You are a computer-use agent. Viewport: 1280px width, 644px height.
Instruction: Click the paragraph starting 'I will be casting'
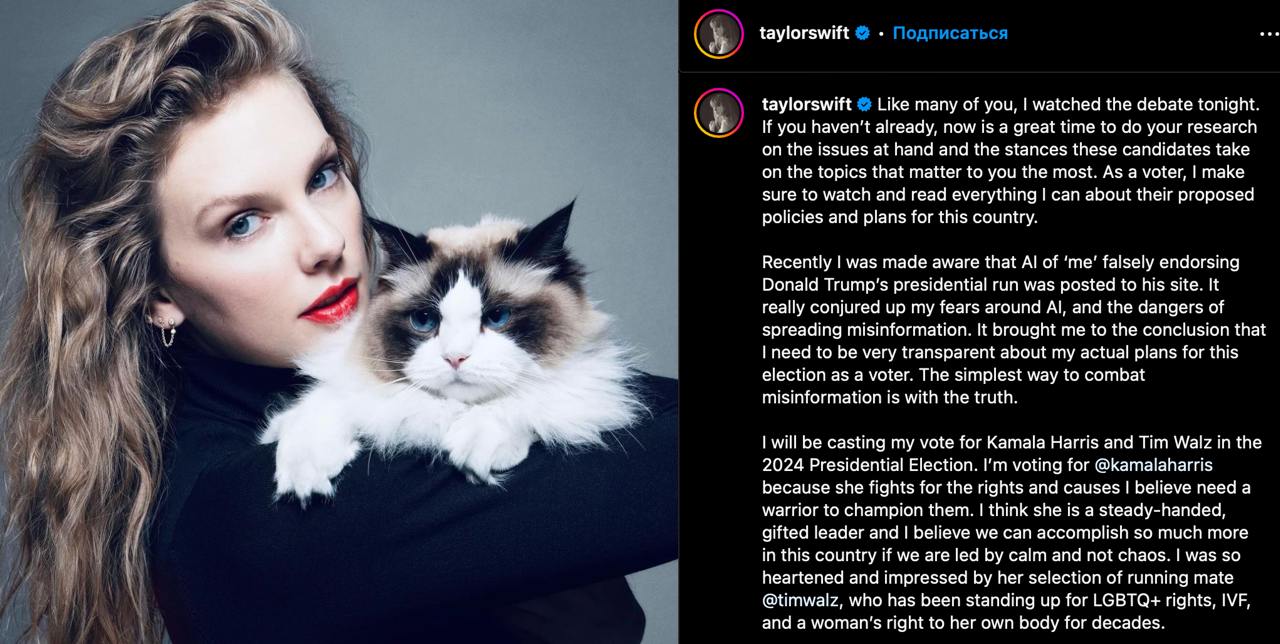click(1012, 532)
